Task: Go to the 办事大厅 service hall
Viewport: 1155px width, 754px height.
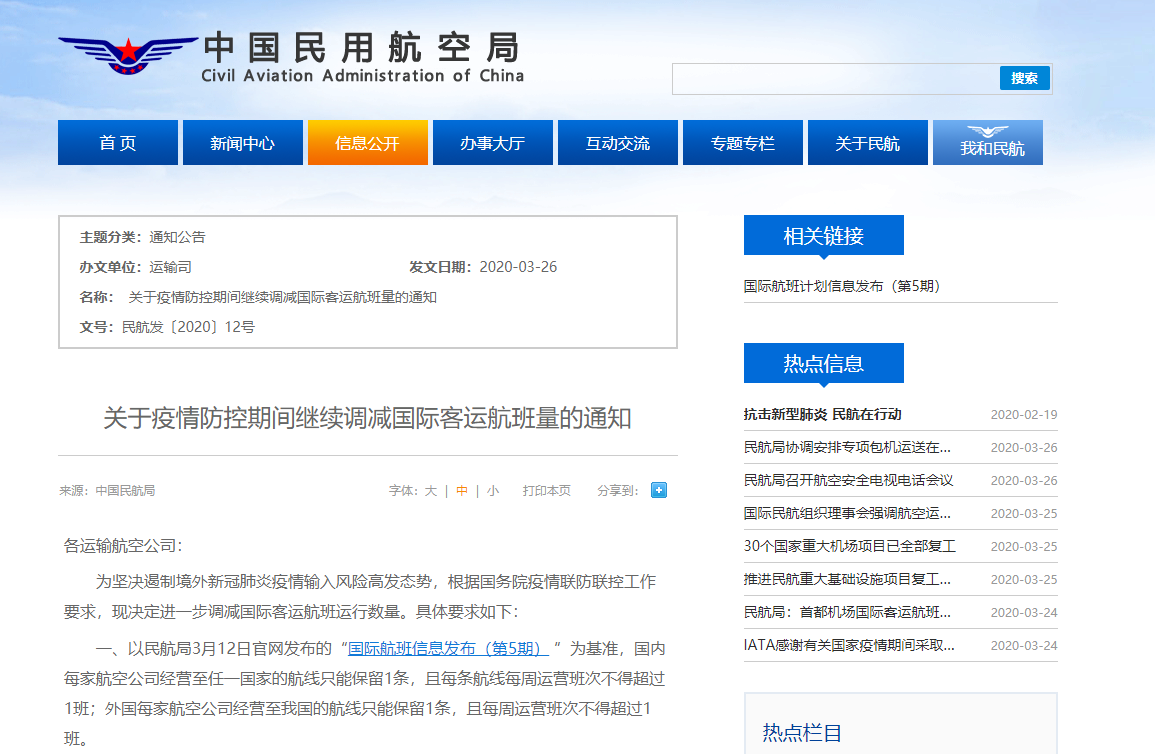Action: 493,143
